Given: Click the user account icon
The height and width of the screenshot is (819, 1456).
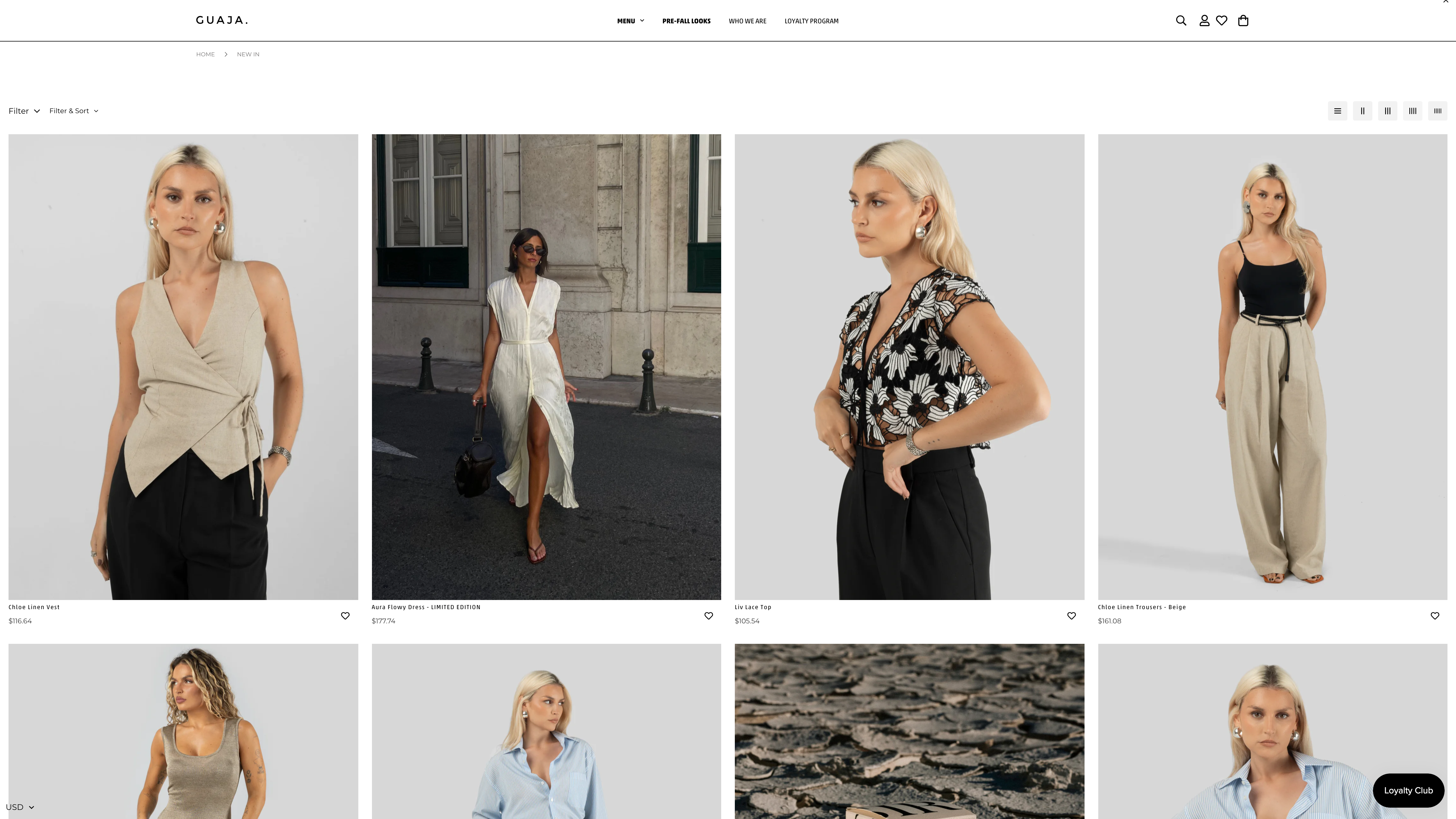Looking at the screenshot, I should point(1204,20).
